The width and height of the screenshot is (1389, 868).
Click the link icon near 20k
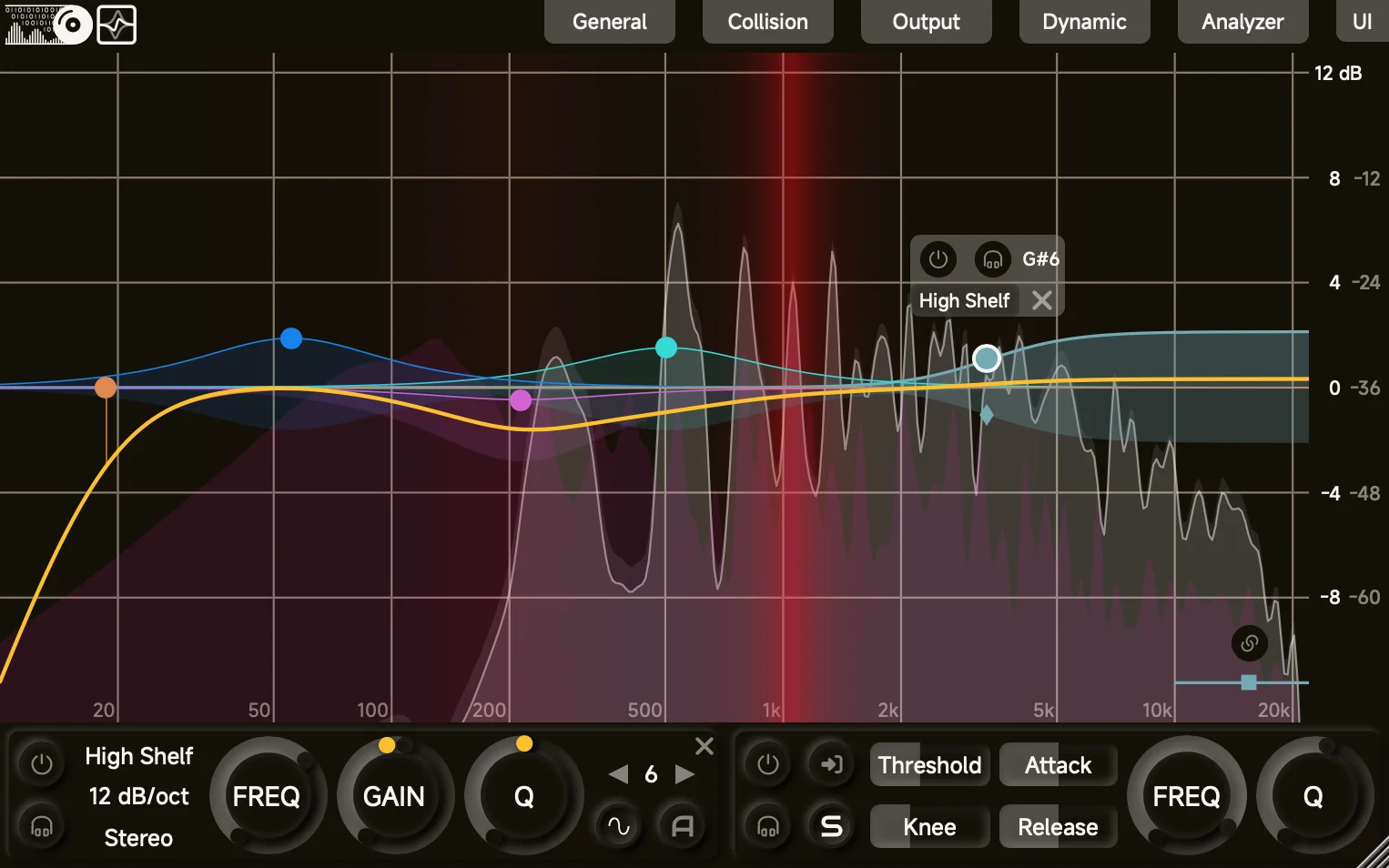(1250, 643)
